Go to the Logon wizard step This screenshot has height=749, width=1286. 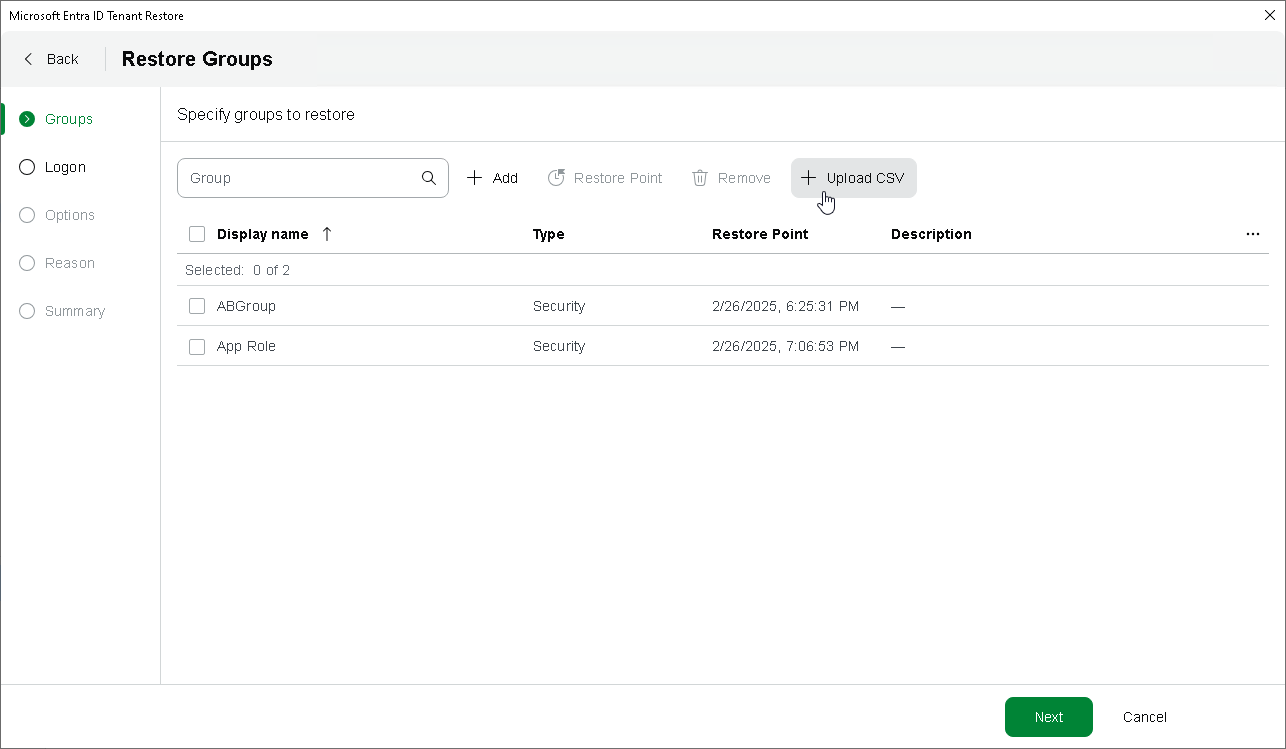tap(65, 167)
